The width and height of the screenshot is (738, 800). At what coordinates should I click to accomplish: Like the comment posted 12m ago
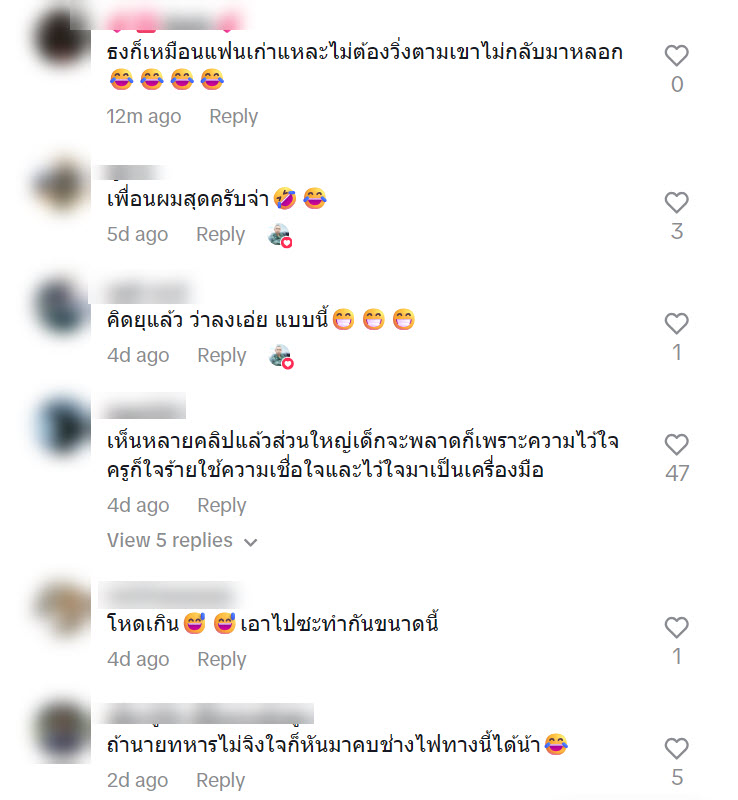point(676,56)
